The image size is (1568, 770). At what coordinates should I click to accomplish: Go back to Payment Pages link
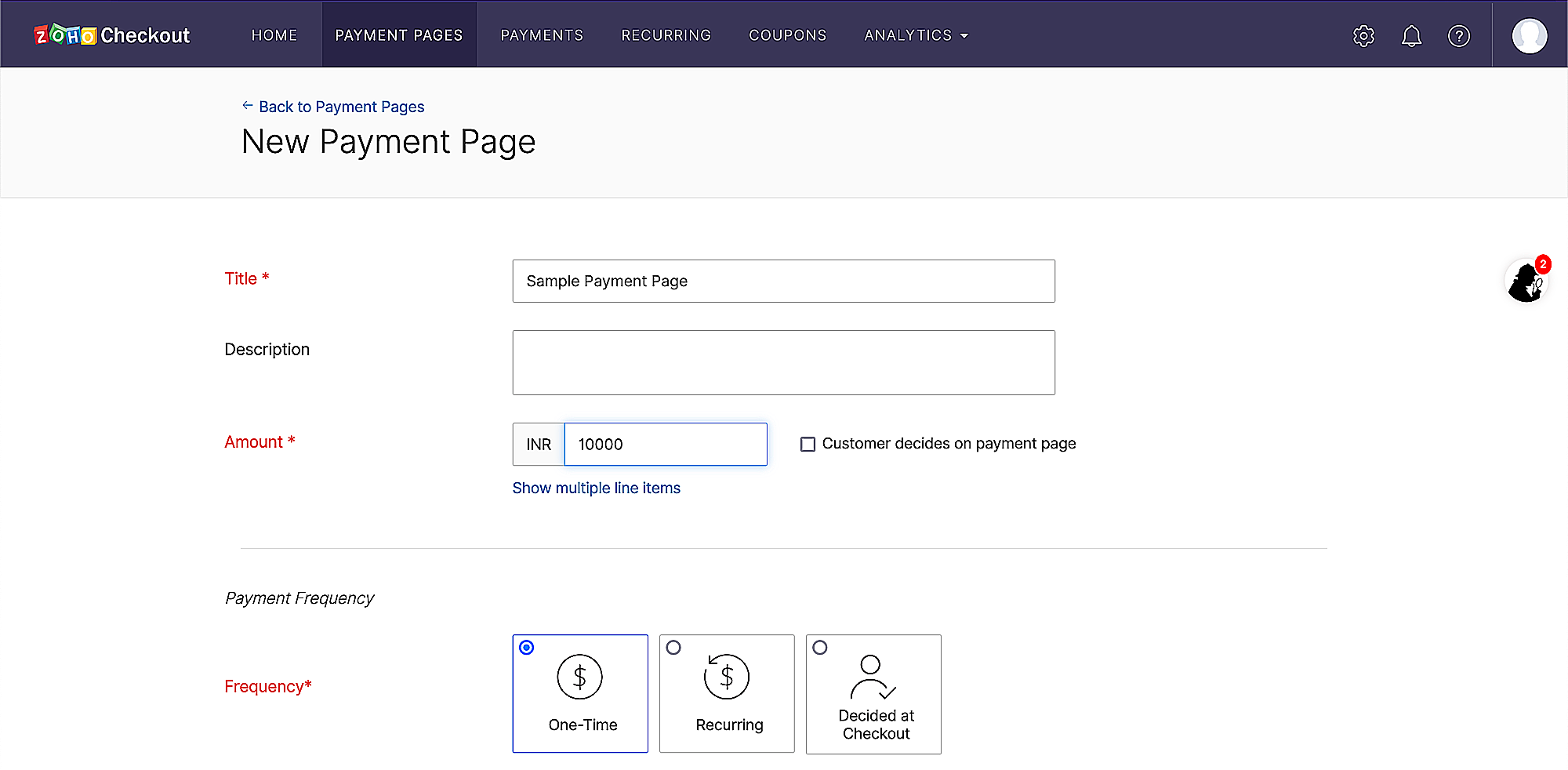pos(341,107)
